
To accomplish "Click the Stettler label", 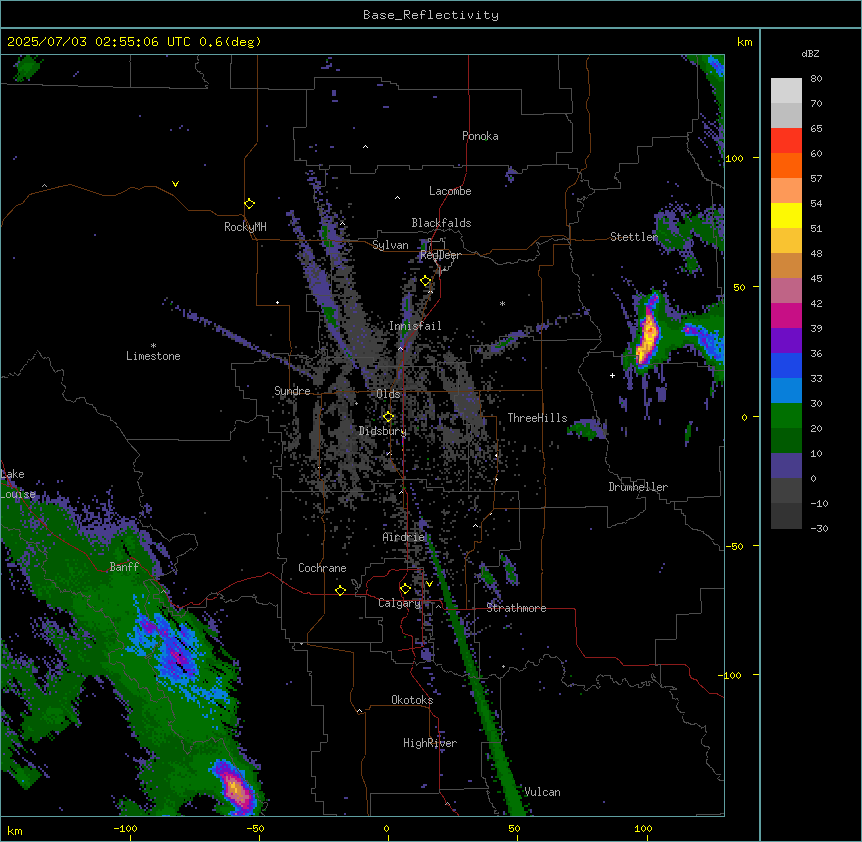I will click(634, 237).
